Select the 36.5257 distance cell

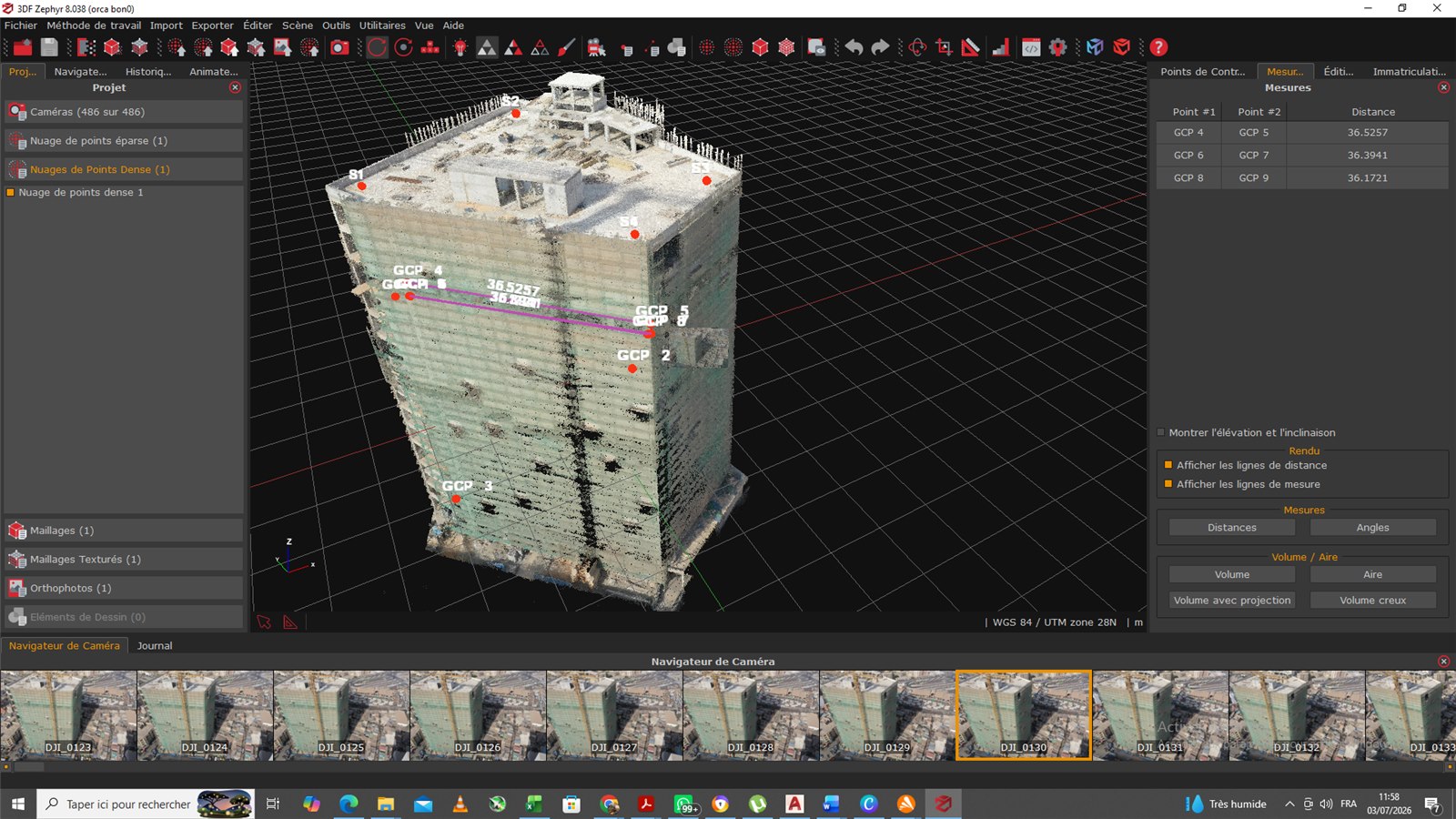click(1367, 132)
